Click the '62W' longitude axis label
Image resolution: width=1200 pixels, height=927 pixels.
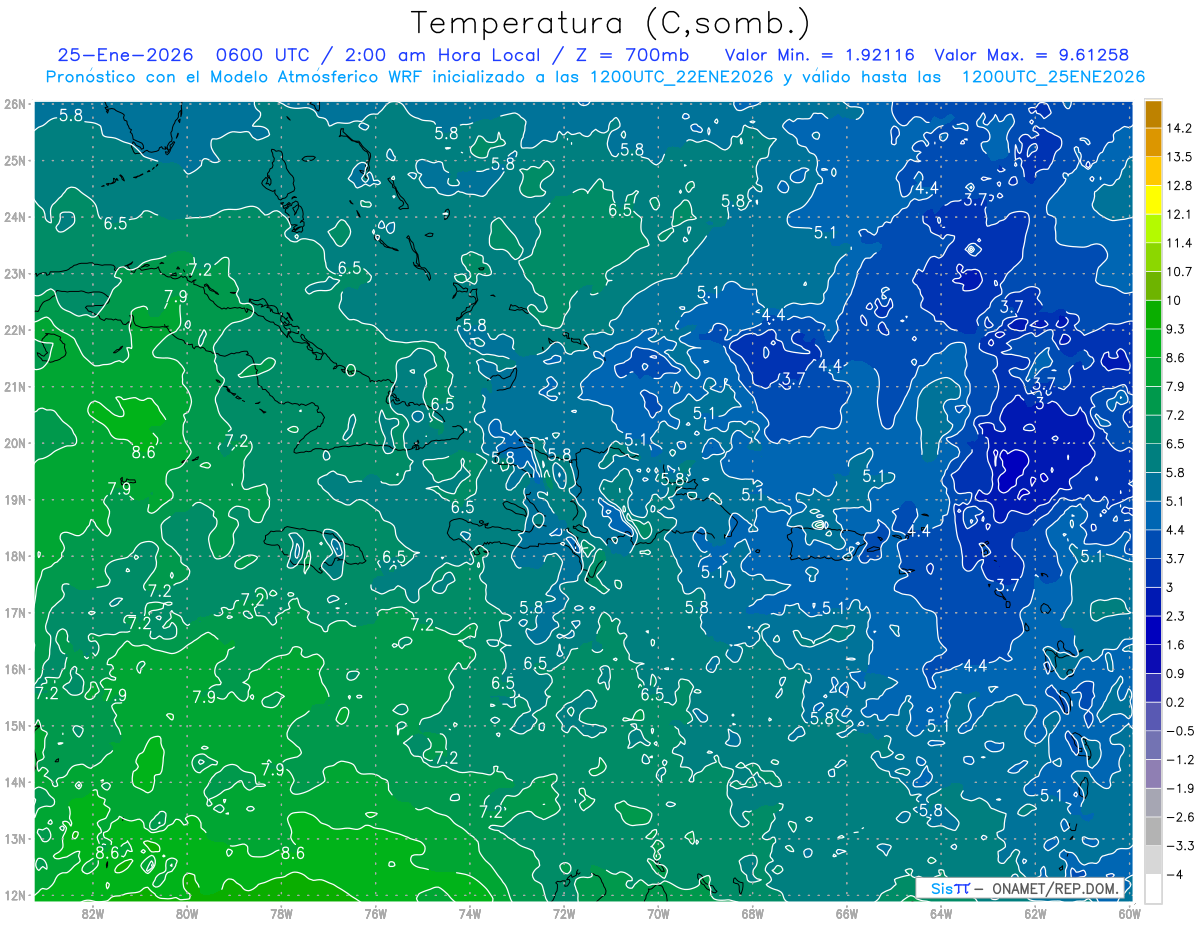[1035, 913]
